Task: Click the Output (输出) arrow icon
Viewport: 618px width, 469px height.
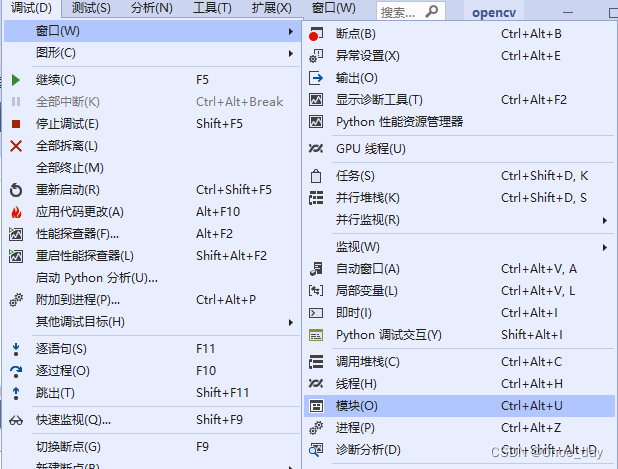Action: (x=316, y=78)
